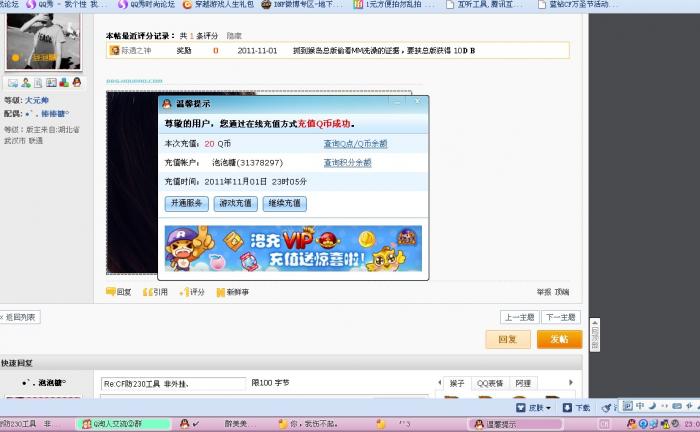Select the 猴子 emoticon tab
This screenshot has width=700, height=432.
tap(457, 383)
